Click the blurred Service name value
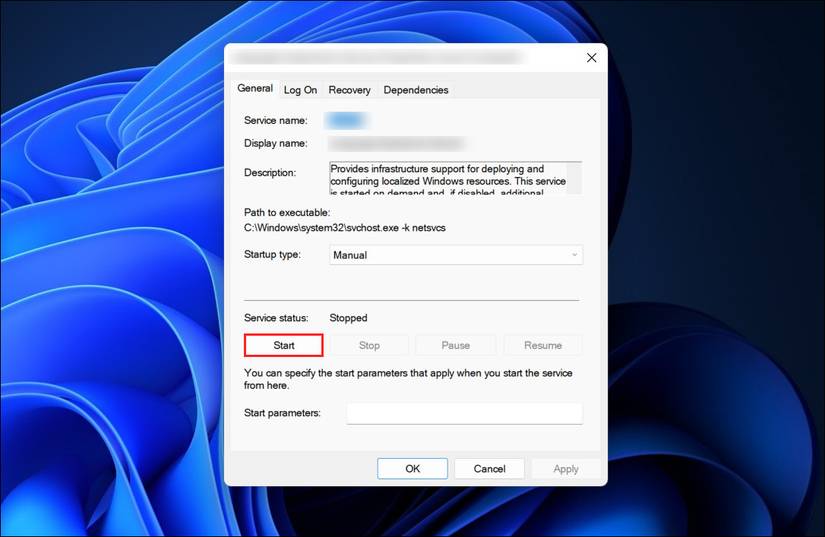 346,120
